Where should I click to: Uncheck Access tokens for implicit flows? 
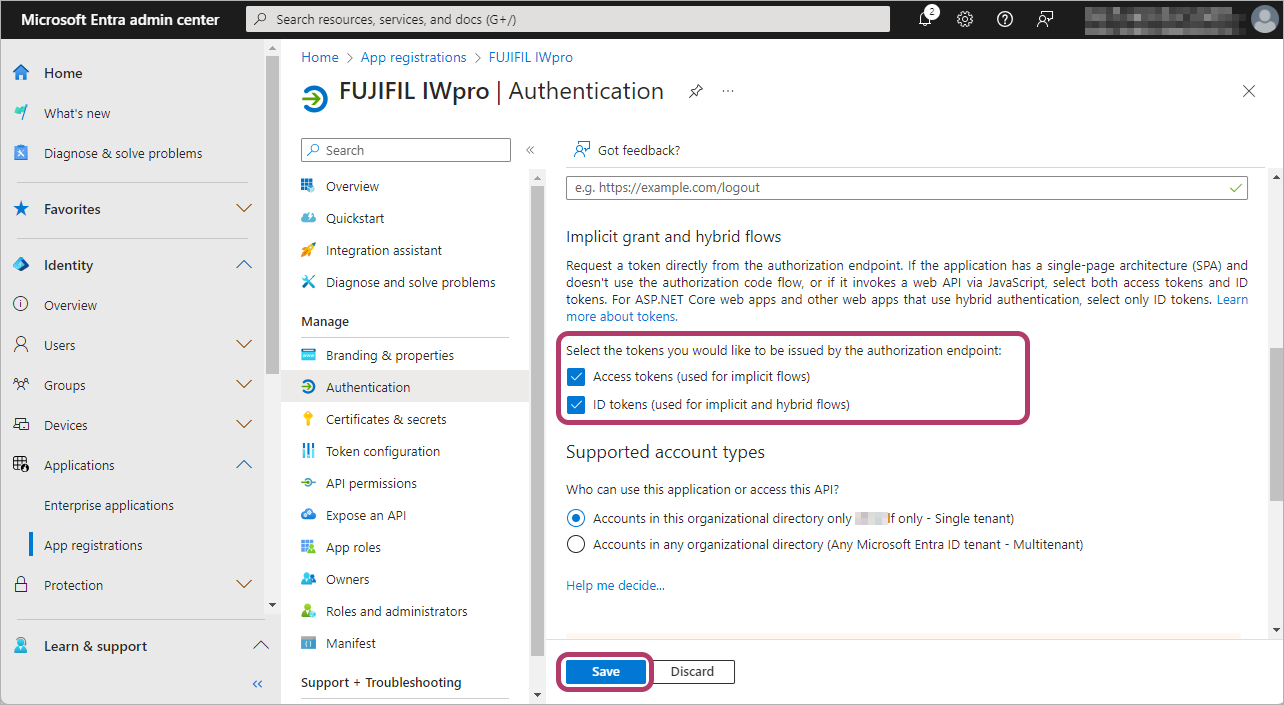pyautogui.click(x=575, y=377)
